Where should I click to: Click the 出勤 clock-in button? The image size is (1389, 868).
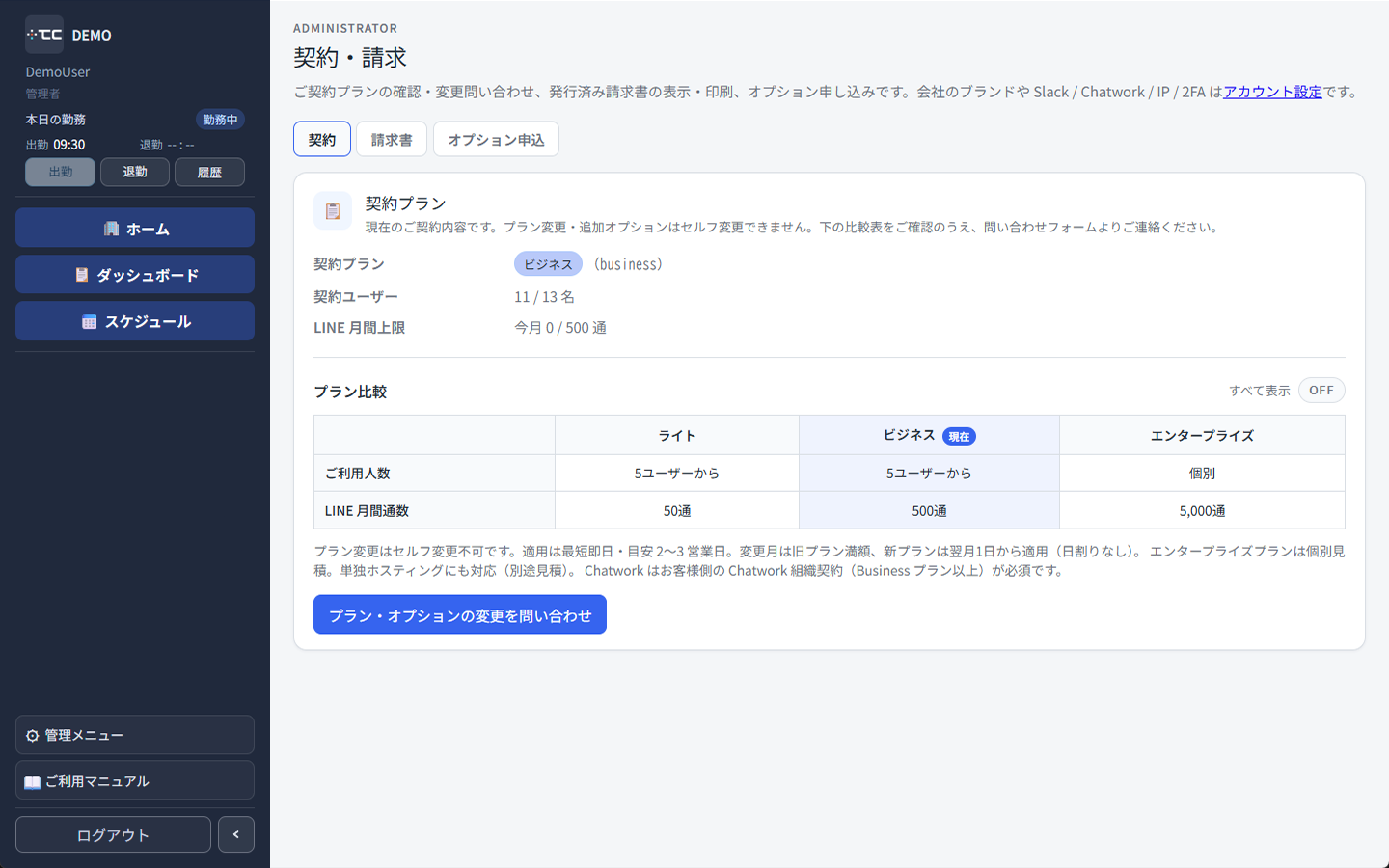[60, 172]
